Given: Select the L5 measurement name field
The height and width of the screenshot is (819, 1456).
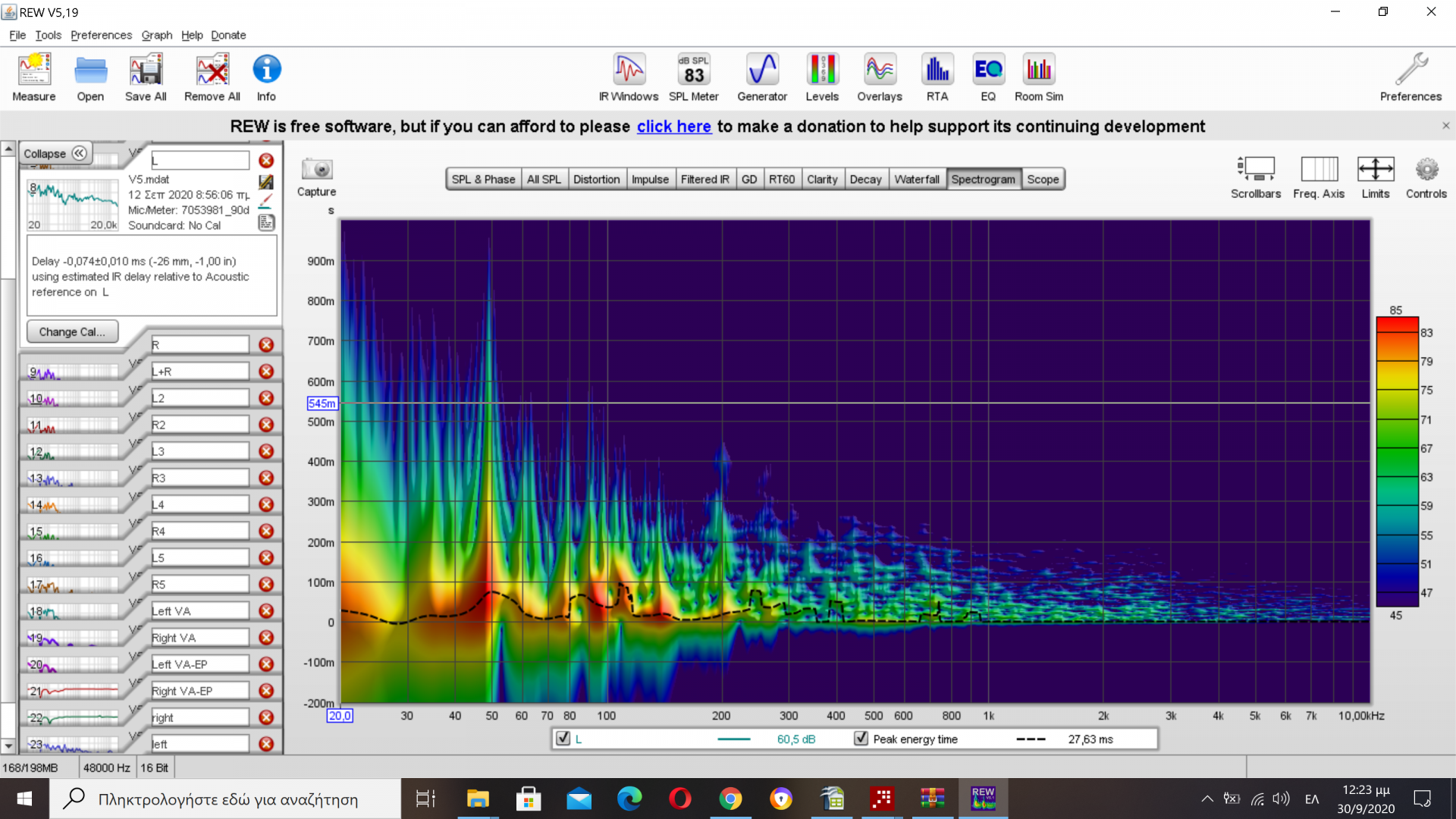Looking at the screenshot, I should pos(200,557).
